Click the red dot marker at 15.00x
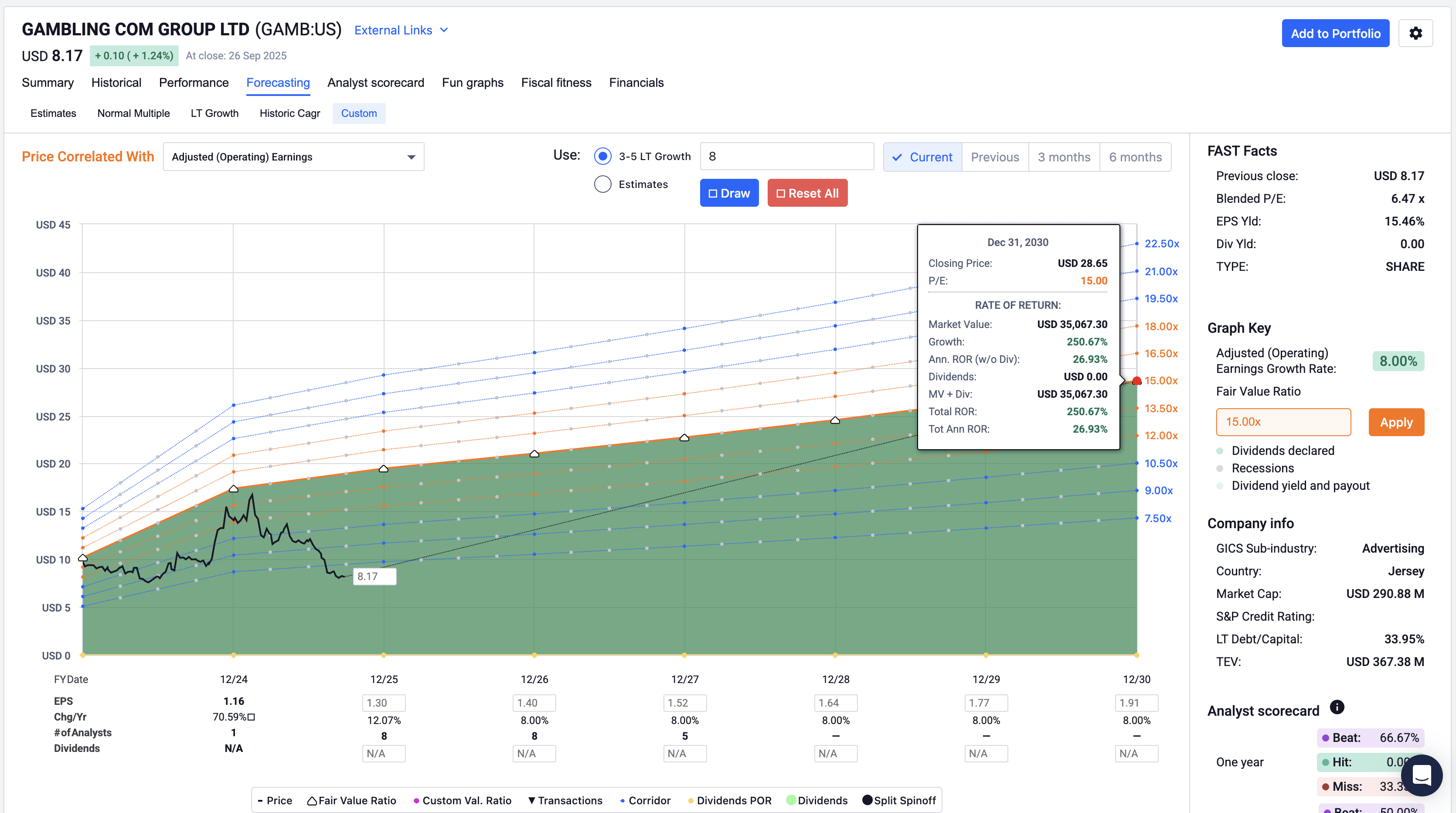 pyautogui.click(x=1136, y=381)
